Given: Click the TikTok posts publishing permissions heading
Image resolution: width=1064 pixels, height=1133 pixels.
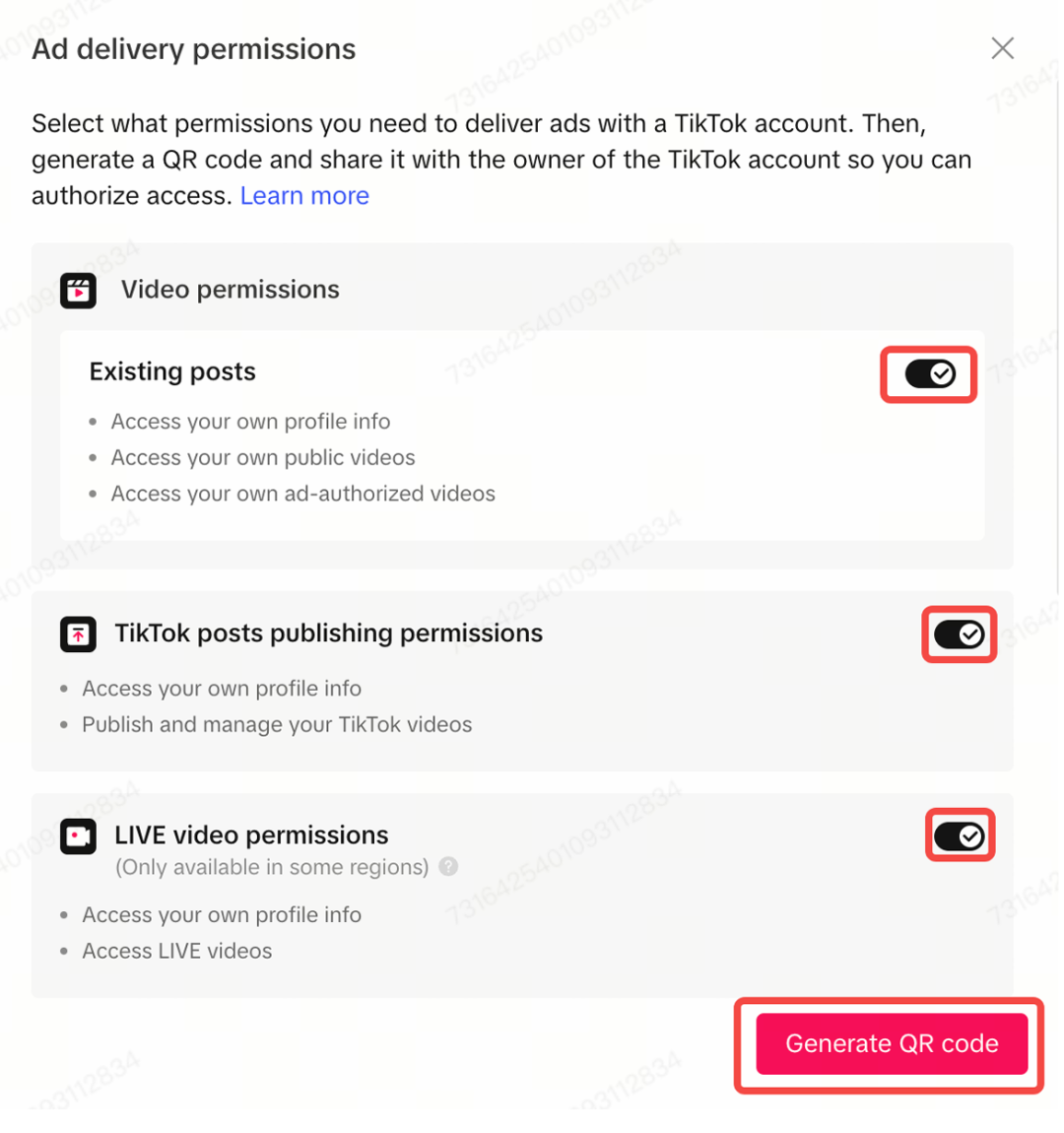Looking at the screenshot, I should 329,633.
